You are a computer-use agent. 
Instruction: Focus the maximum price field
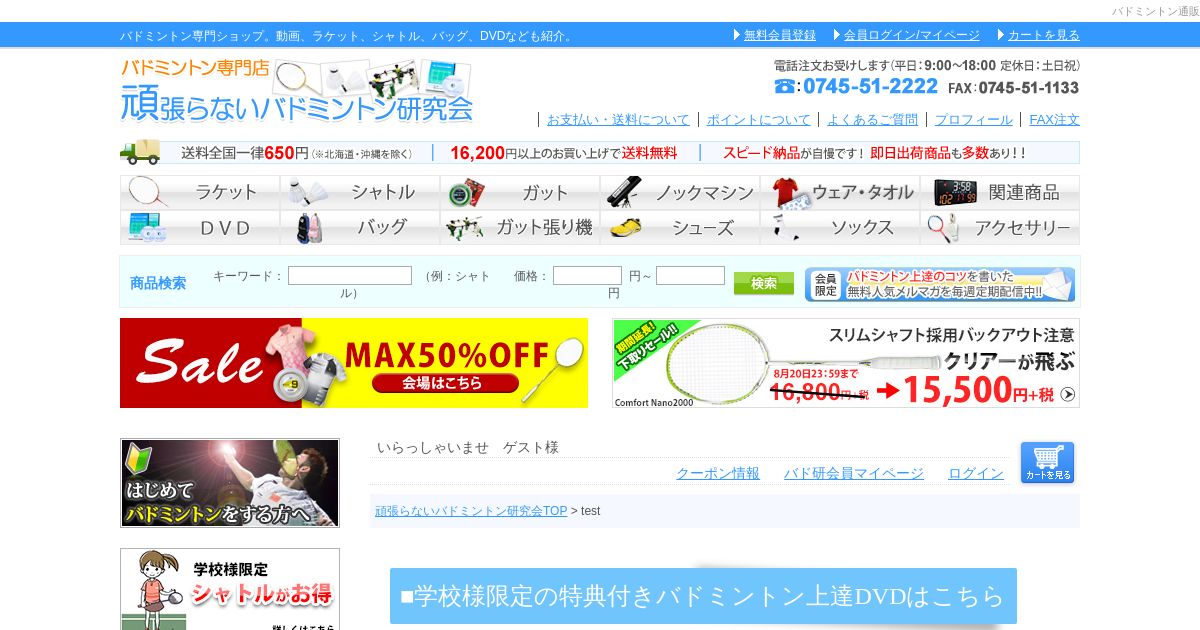coord(690,276)
